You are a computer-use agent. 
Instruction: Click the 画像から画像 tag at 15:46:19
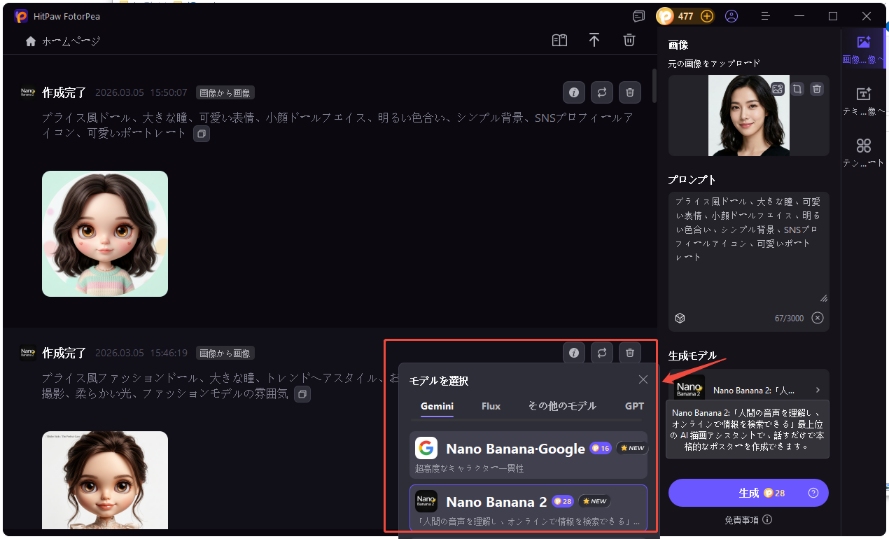tap(225, 354)
